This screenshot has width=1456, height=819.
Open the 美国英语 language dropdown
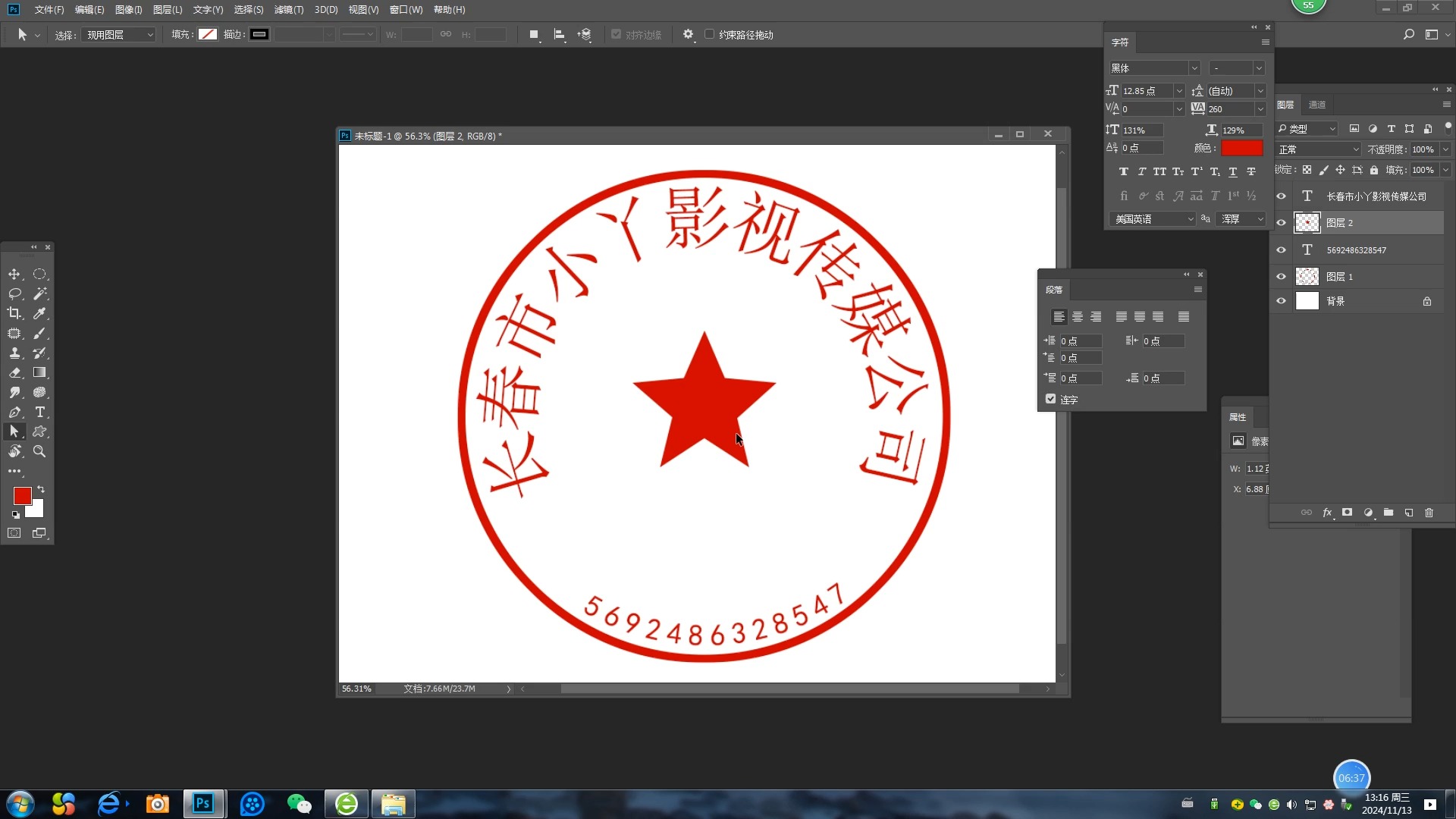tap(1153, 219)
